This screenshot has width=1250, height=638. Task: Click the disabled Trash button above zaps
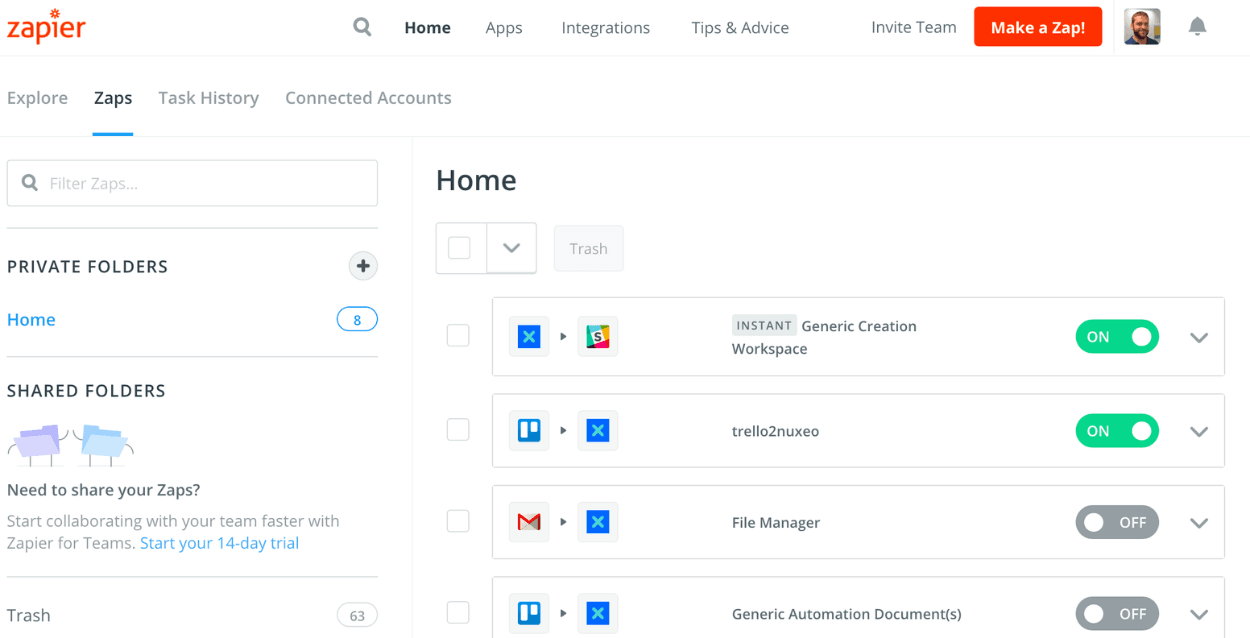click(588, 248)
